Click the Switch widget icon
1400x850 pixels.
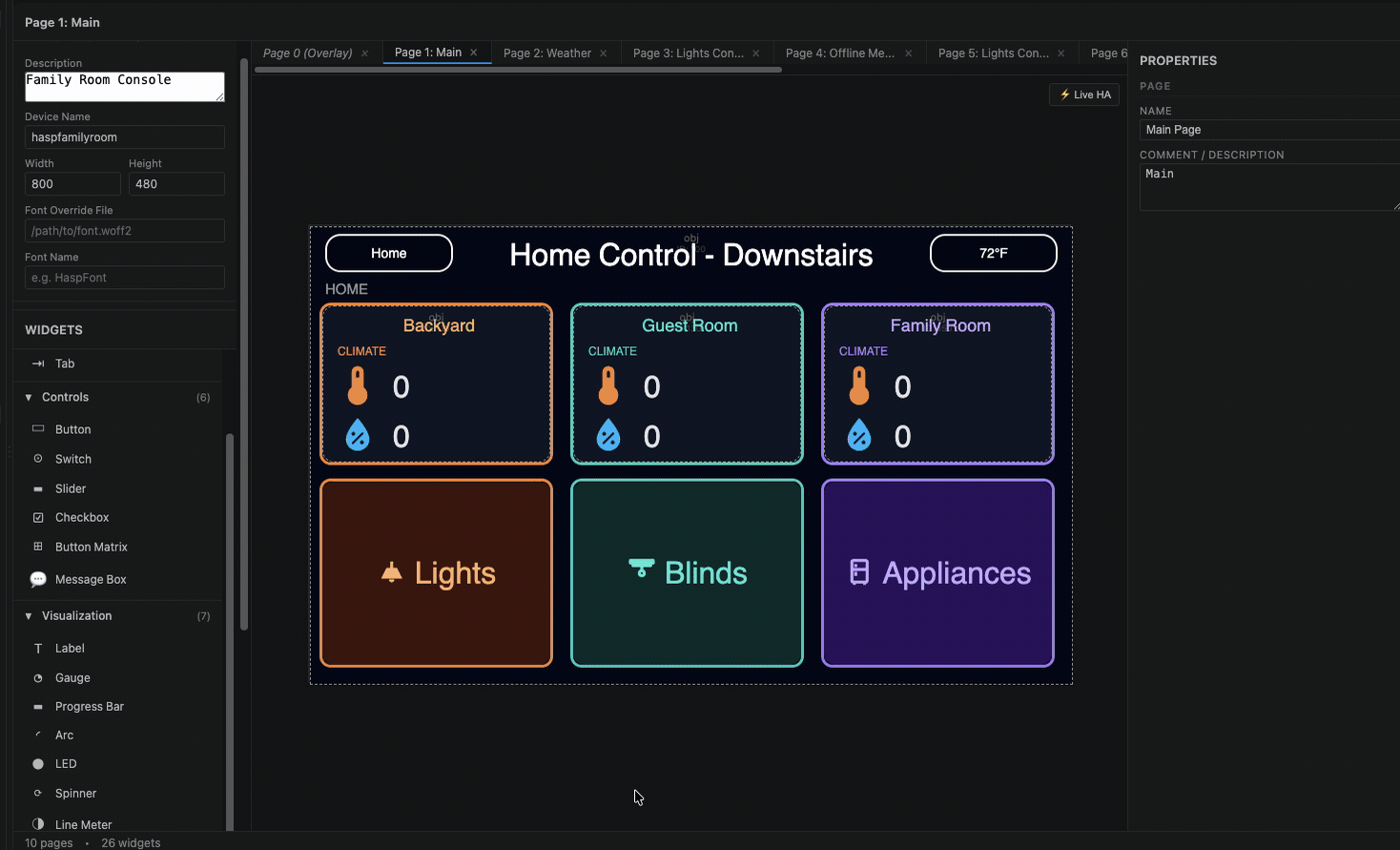[38, 459]
